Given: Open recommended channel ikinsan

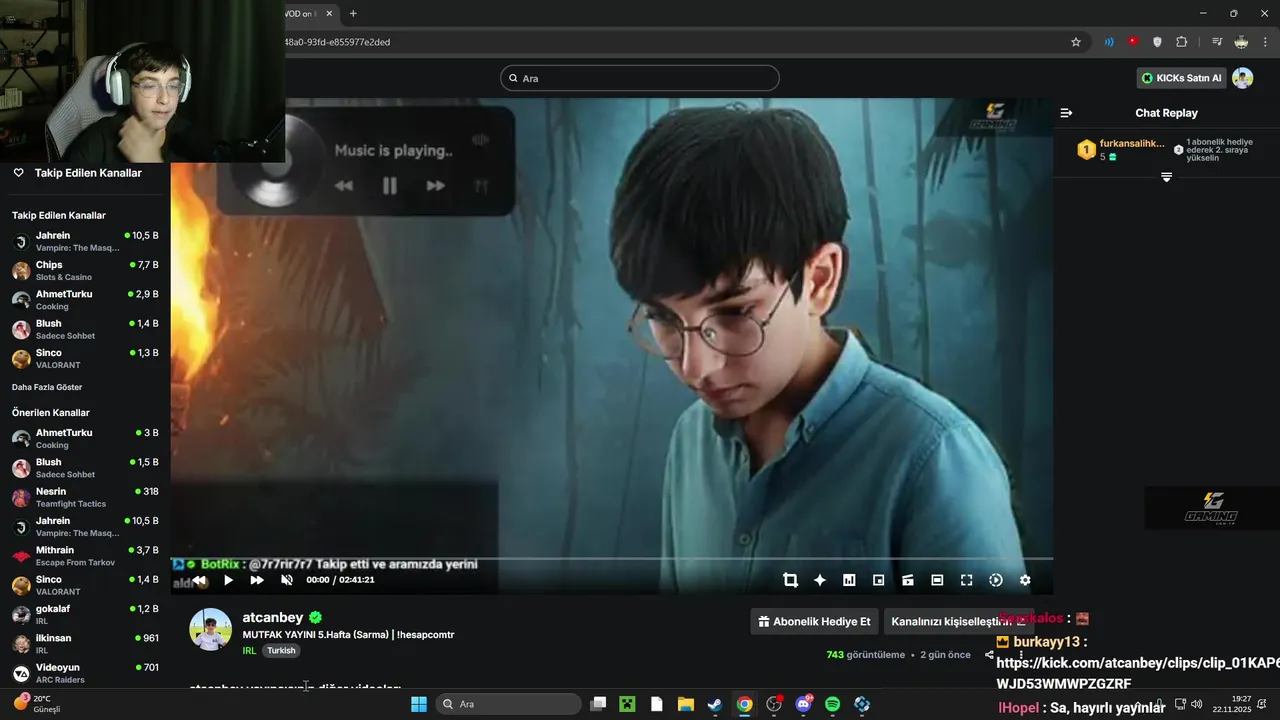Looking at the screenshot, I should click(85, 644).
